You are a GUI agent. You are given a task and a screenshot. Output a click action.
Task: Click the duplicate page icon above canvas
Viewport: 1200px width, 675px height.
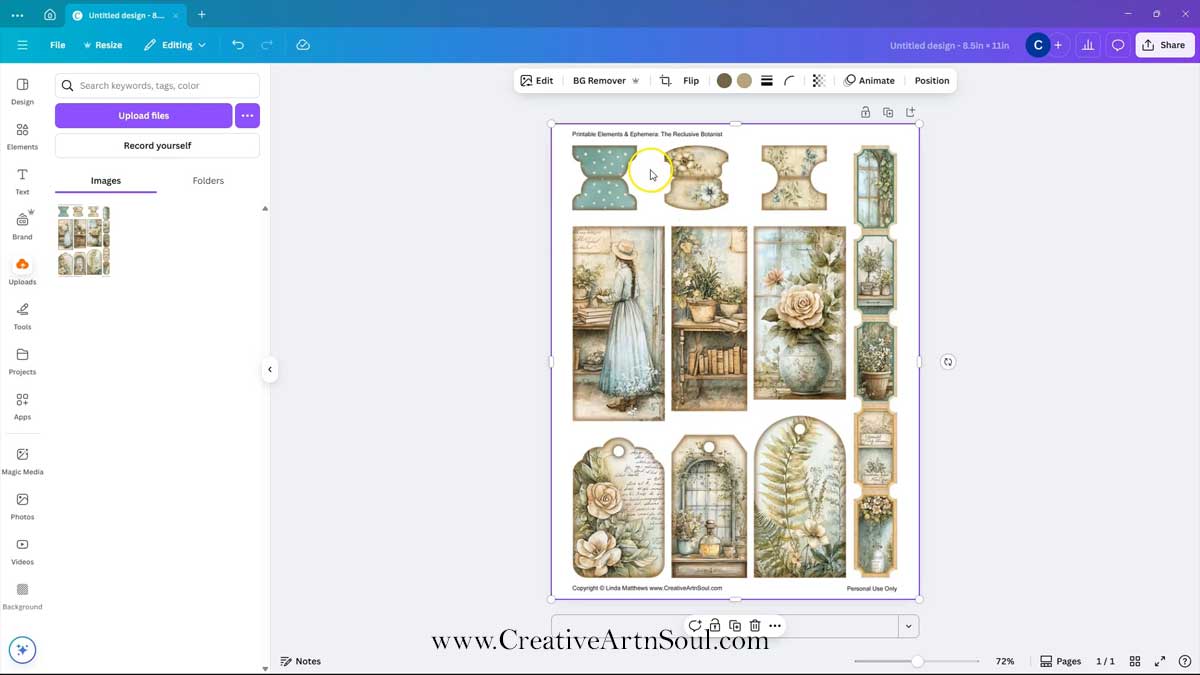pos(888,112)
